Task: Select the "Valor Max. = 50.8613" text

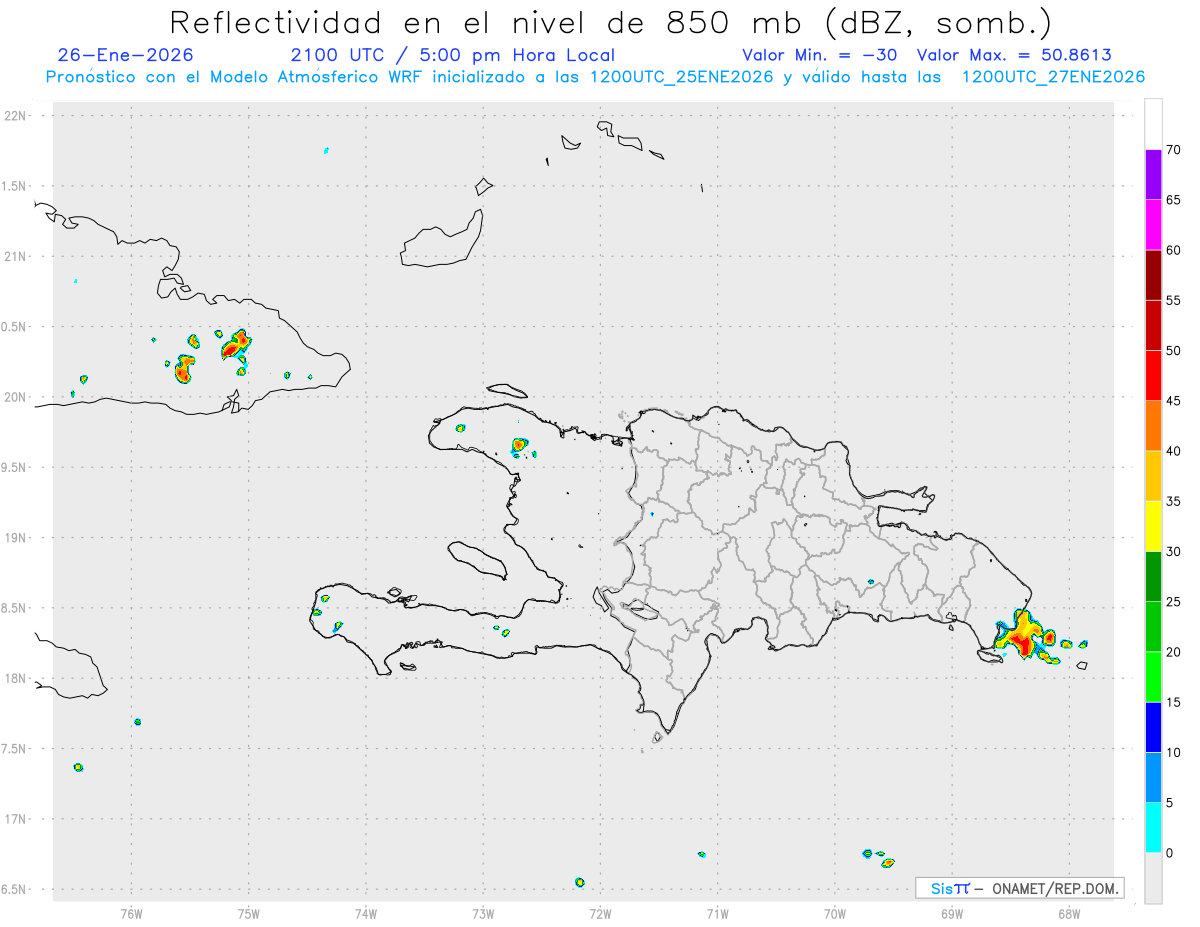Action: click(1014, 55)
